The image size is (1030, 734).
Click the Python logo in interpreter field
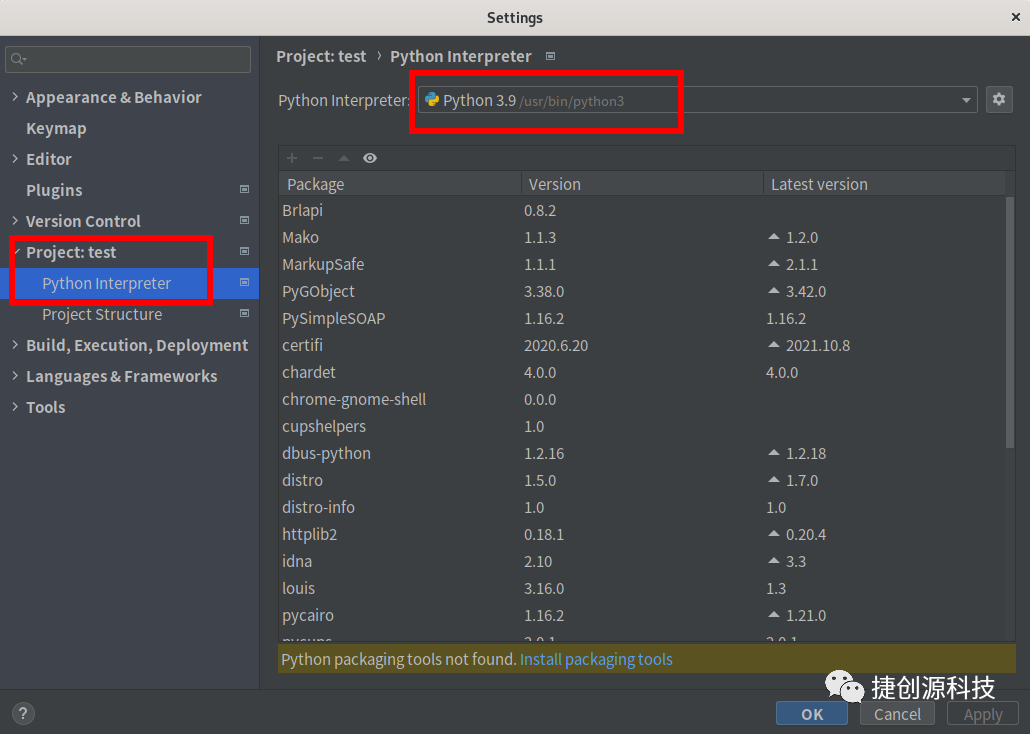point(432,100)
